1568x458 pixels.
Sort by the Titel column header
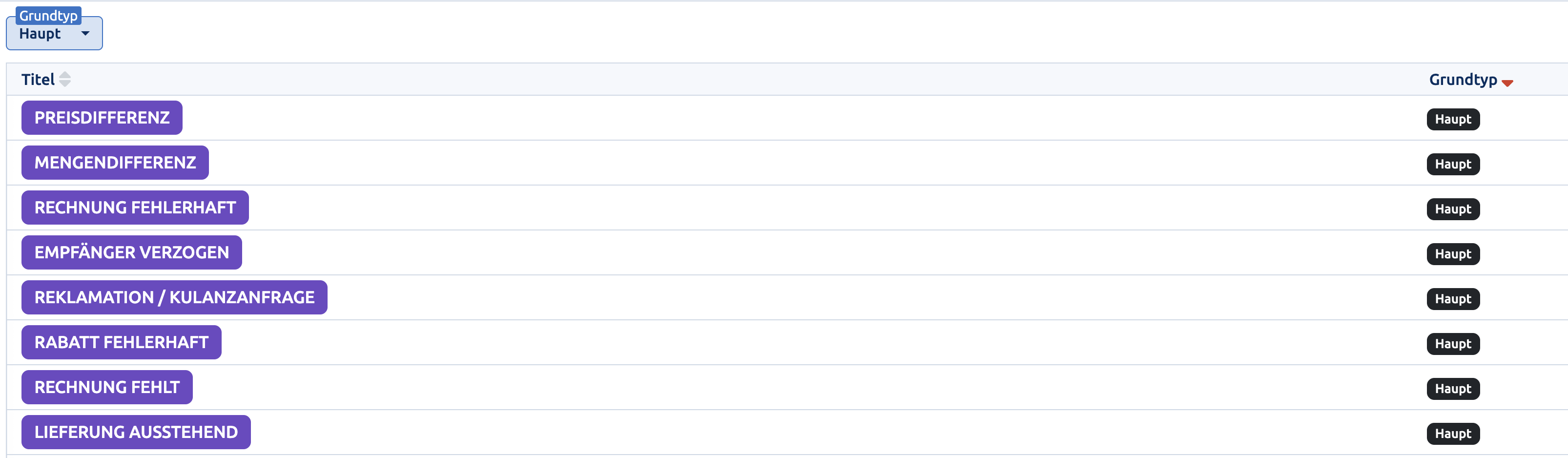coord(38,79)
